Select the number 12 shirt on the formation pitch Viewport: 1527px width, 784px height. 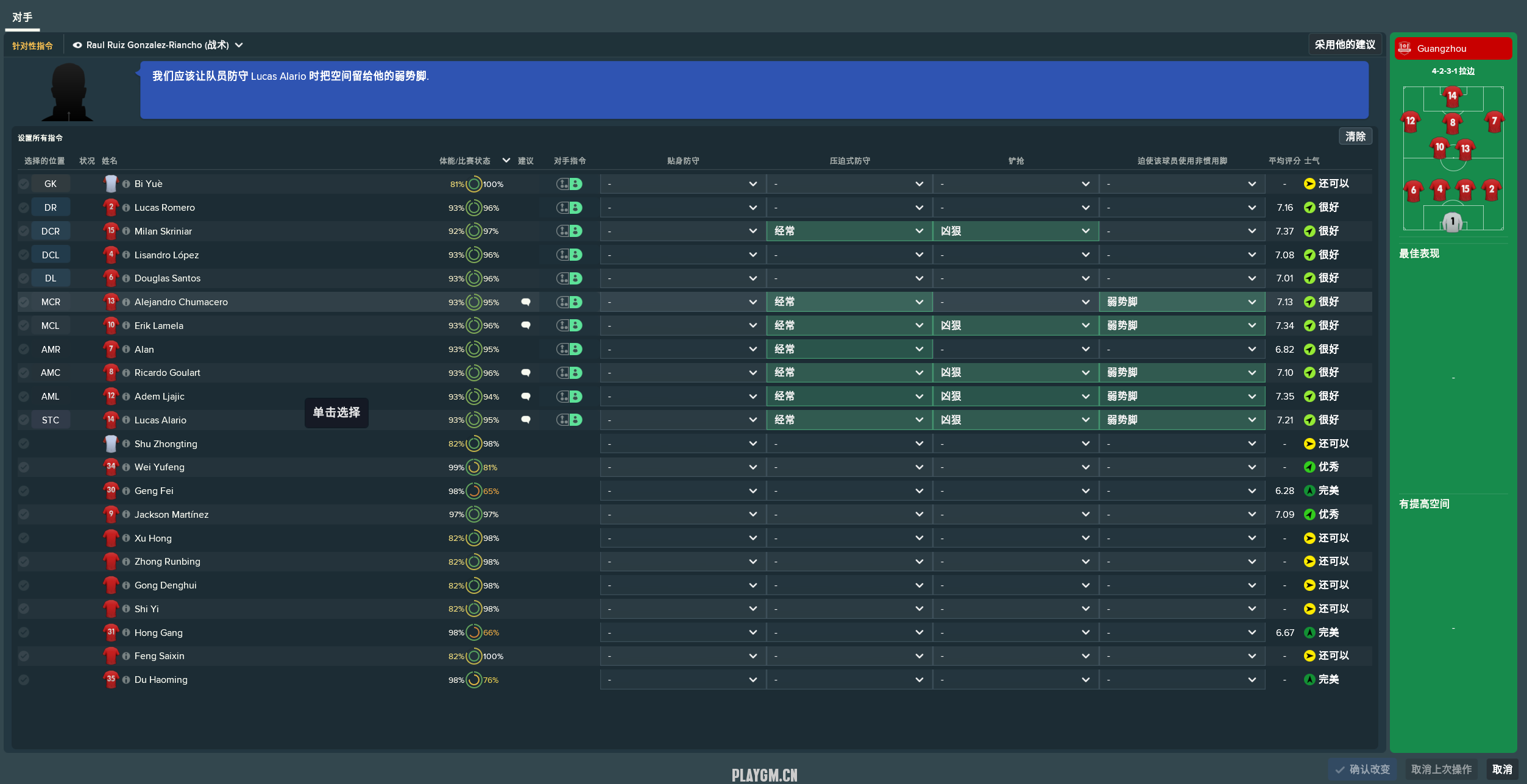(1411, 121)
